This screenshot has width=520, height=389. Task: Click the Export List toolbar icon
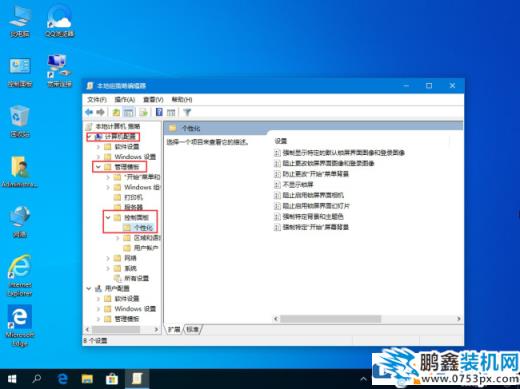click(x=144, y=112)
